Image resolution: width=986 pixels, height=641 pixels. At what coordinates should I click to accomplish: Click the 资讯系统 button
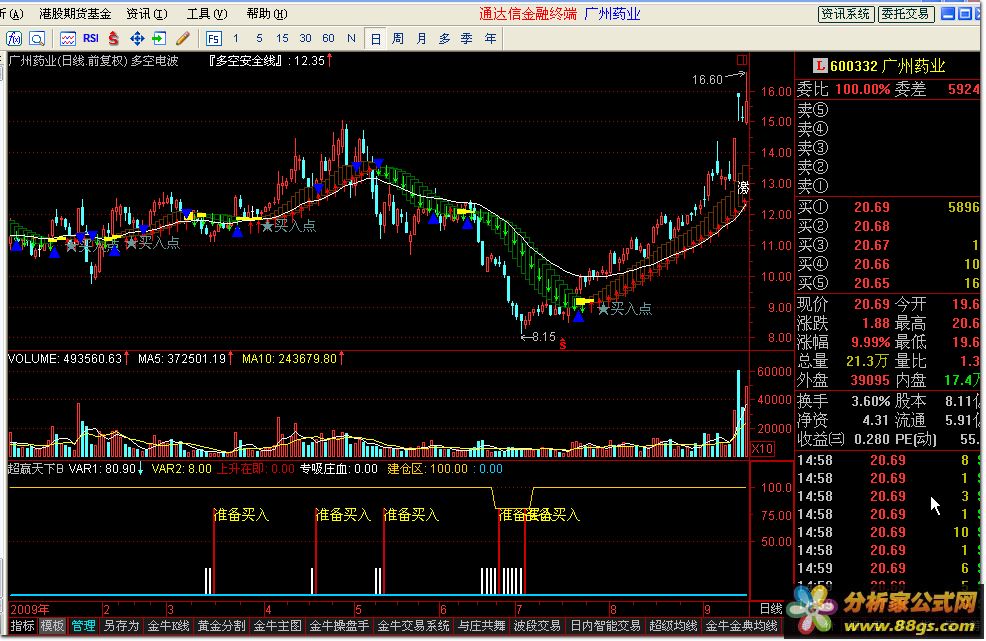click(846, 14)
